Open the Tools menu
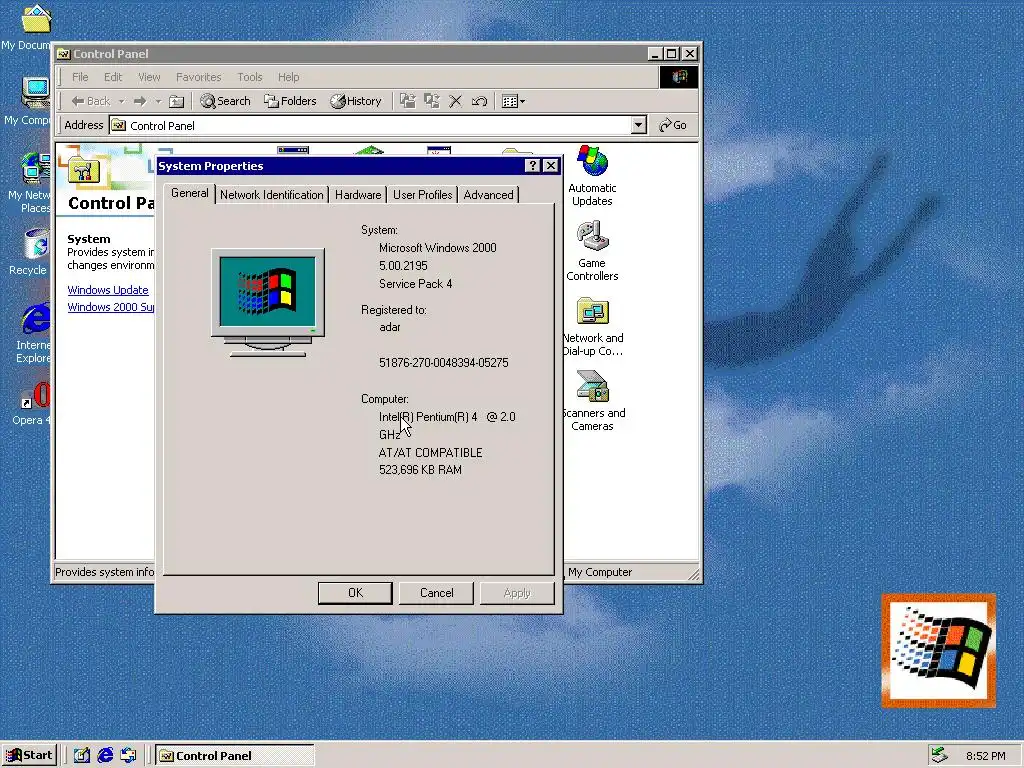The image size is (1024, 768). tap(249, 77)
